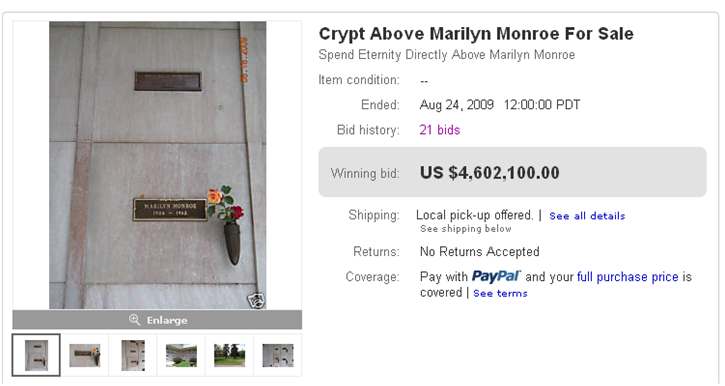Click the Aug 24, 2009 ended date
The image size is (725, 386).
[456, 105]
